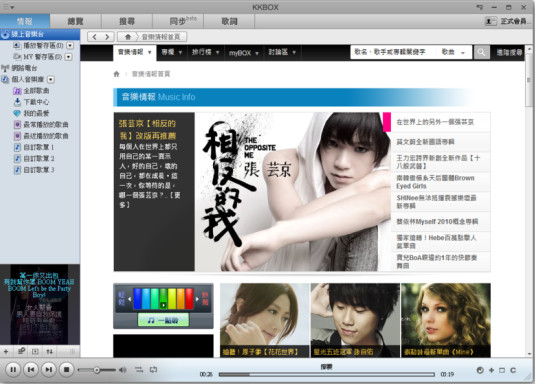Pause playback with the pause button
The width and height of the screenshot is (535, 384).
(x=13, y=369)
